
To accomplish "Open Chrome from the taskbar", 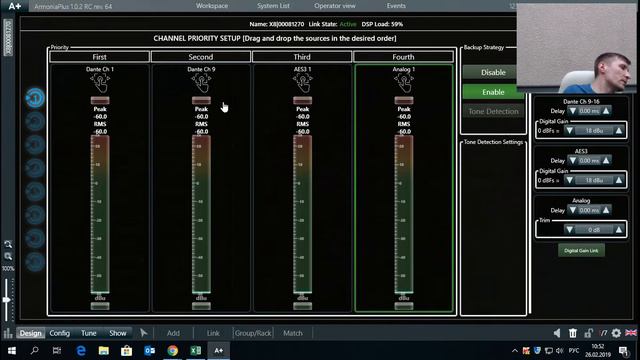I will pyautogui.click(x=173, y=351).
